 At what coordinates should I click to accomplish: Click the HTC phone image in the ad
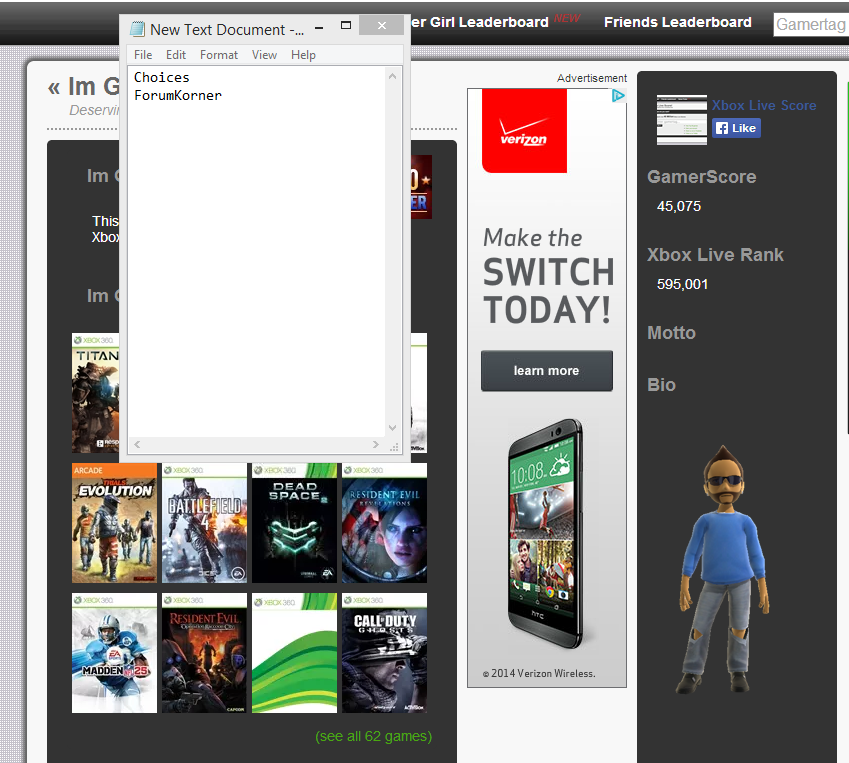(546, 533)
